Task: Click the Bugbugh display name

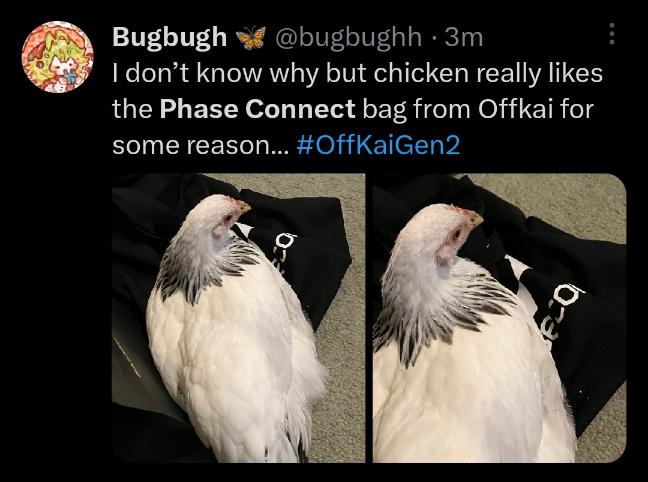Action: click(x=169, y=38)
